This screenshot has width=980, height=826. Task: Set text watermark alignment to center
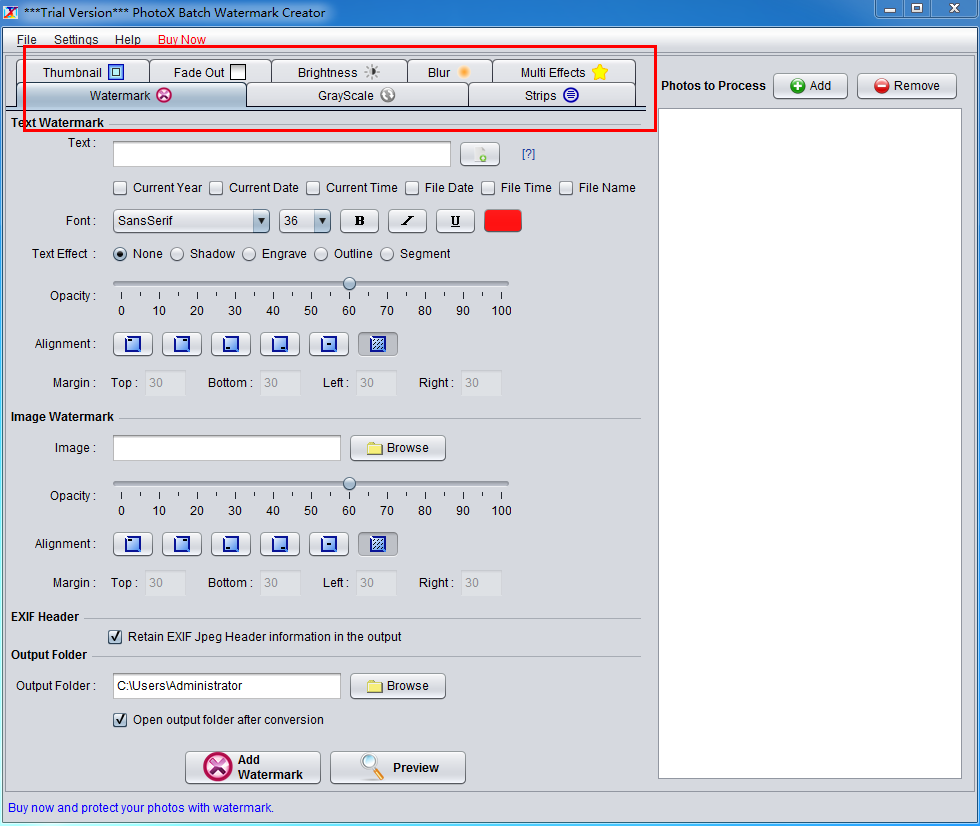point(329,344)
